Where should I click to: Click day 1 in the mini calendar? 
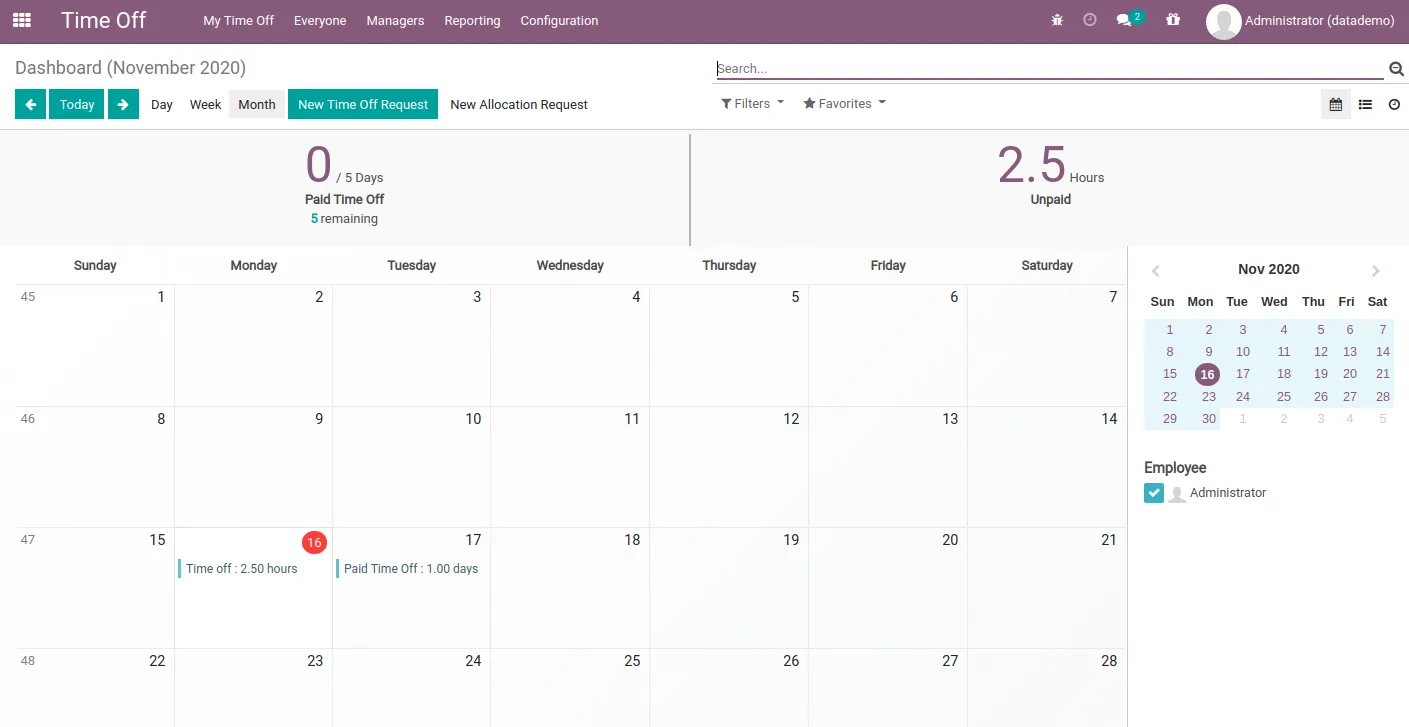1170,330
